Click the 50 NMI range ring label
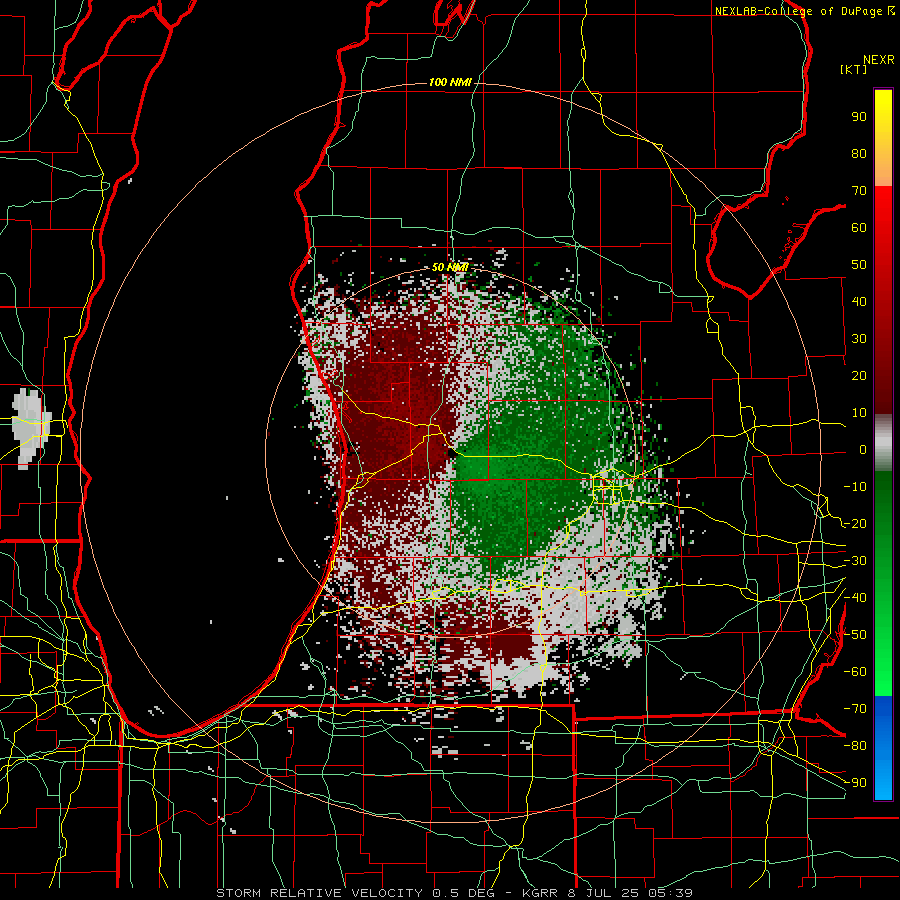The height and width of the screenshot is (900, 900). pos(450,267)
